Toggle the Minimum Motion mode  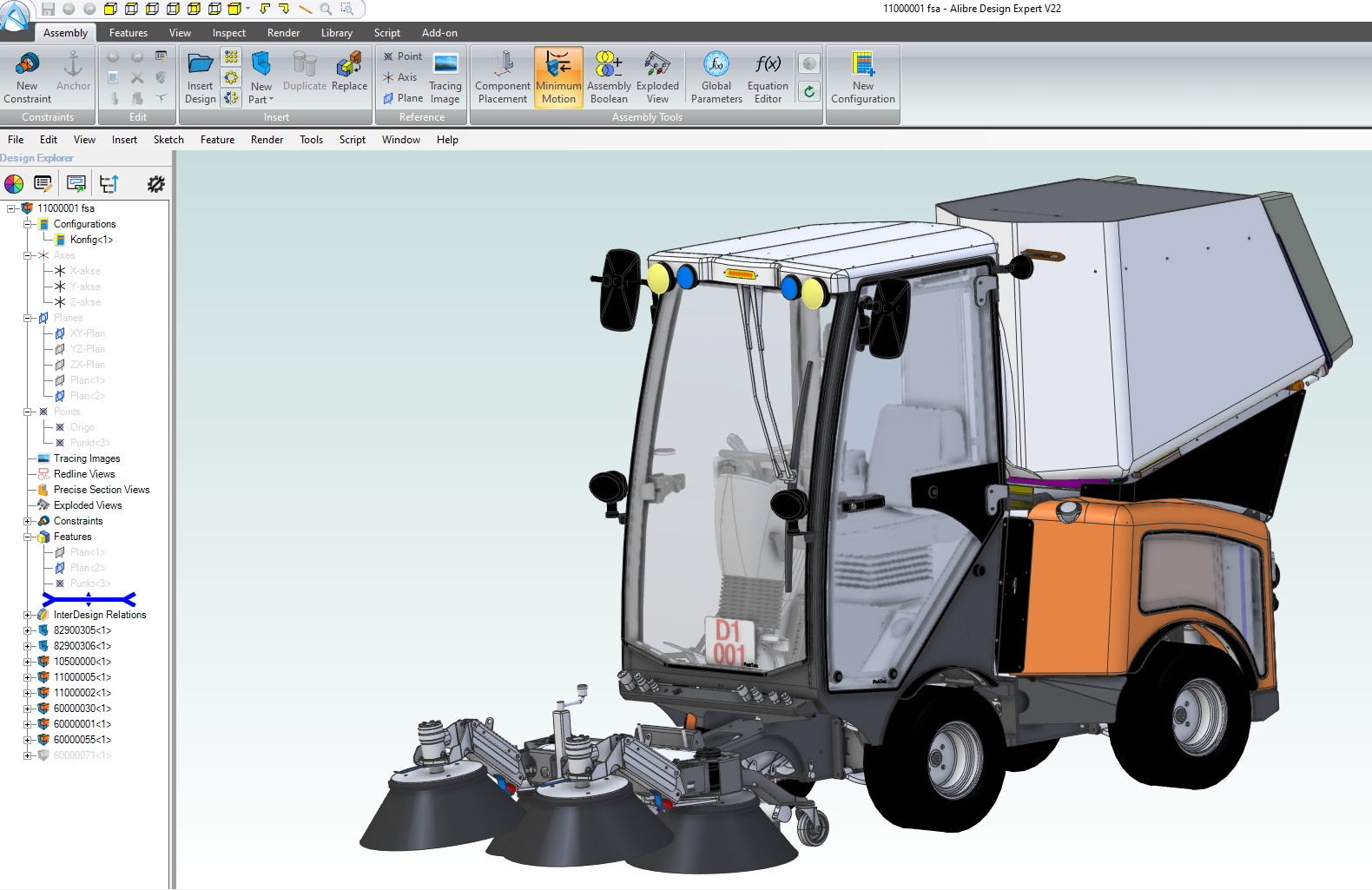[558, 77]
